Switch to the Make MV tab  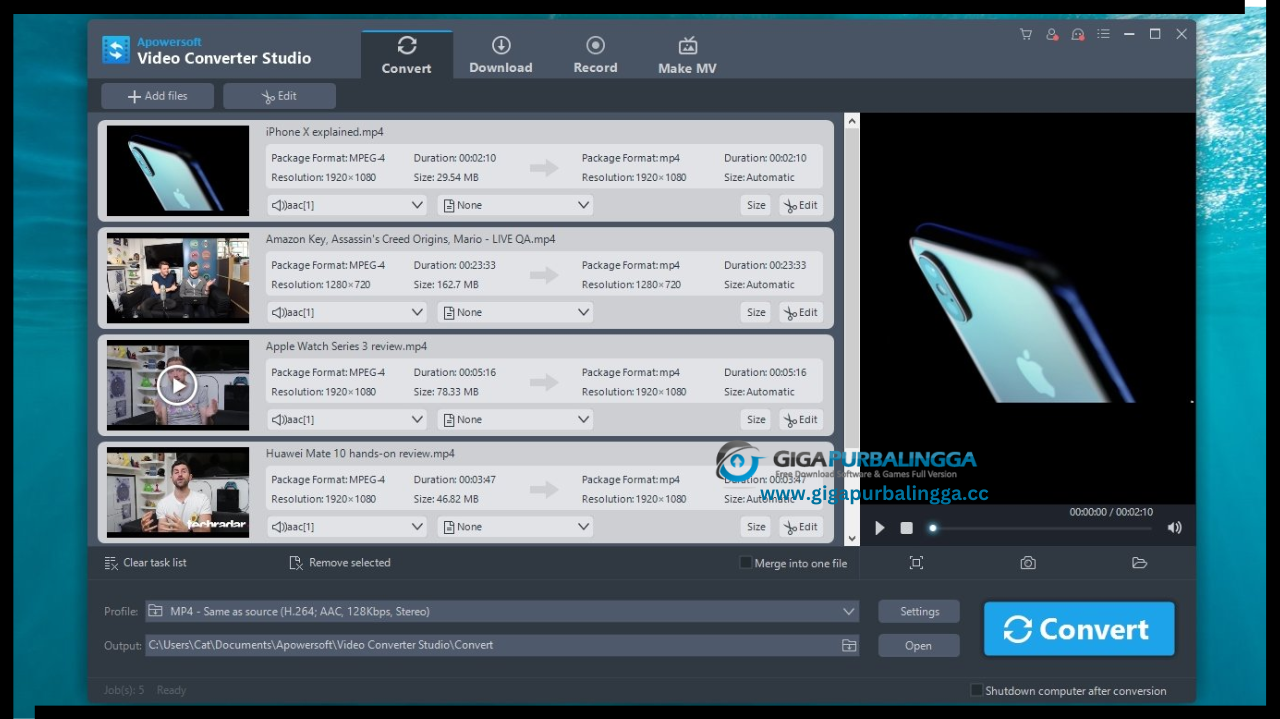click(687, 55)
